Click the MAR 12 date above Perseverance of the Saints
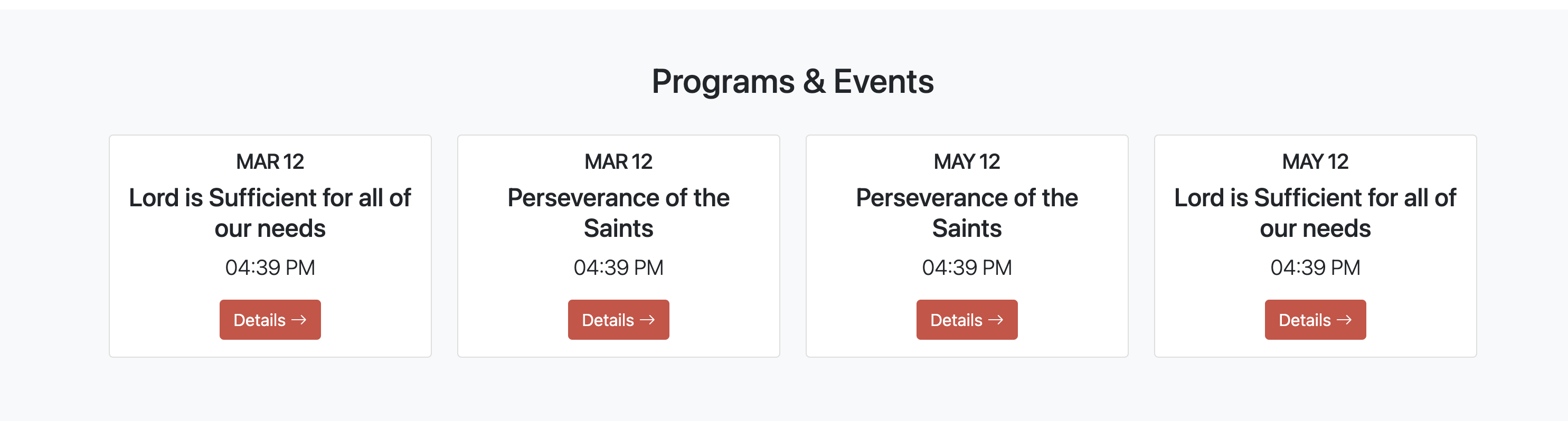 tap(618, 161)
